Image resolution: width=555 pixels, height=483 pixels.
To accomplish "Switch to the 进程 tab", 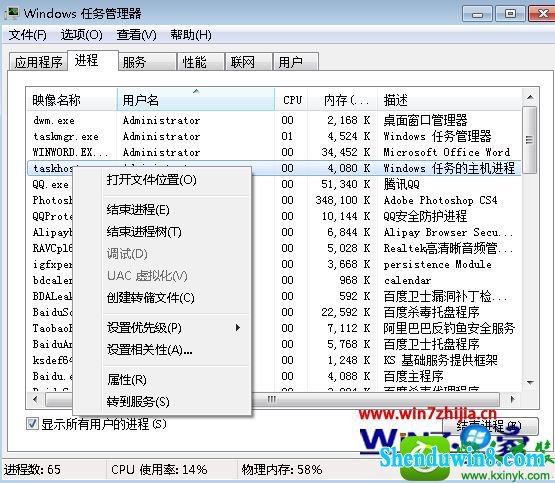I will click(x=93, y=61).
